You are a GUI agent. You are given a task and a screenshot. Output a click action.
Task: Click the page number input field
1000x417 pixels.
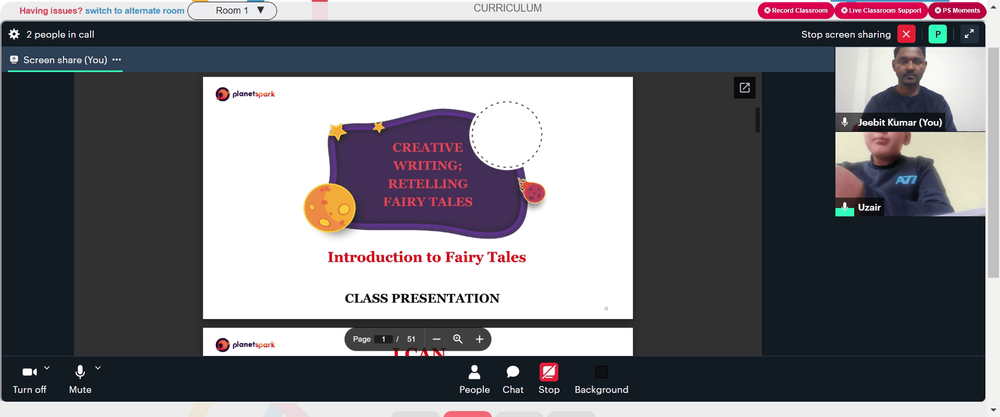(x=383, y=339)
